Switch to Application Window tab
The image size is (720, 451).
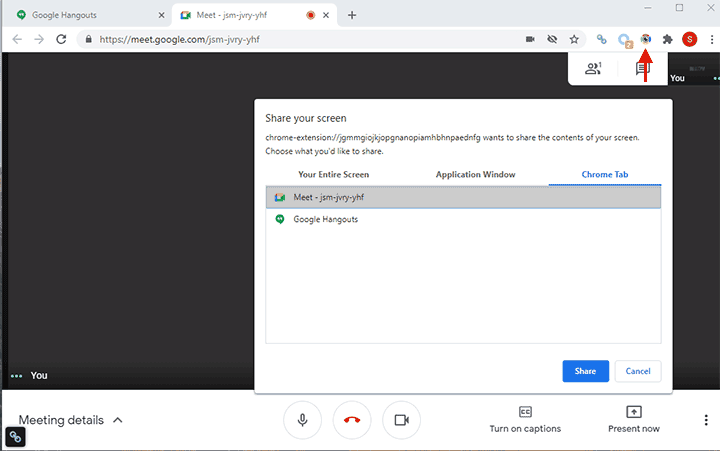click(475, 175)
